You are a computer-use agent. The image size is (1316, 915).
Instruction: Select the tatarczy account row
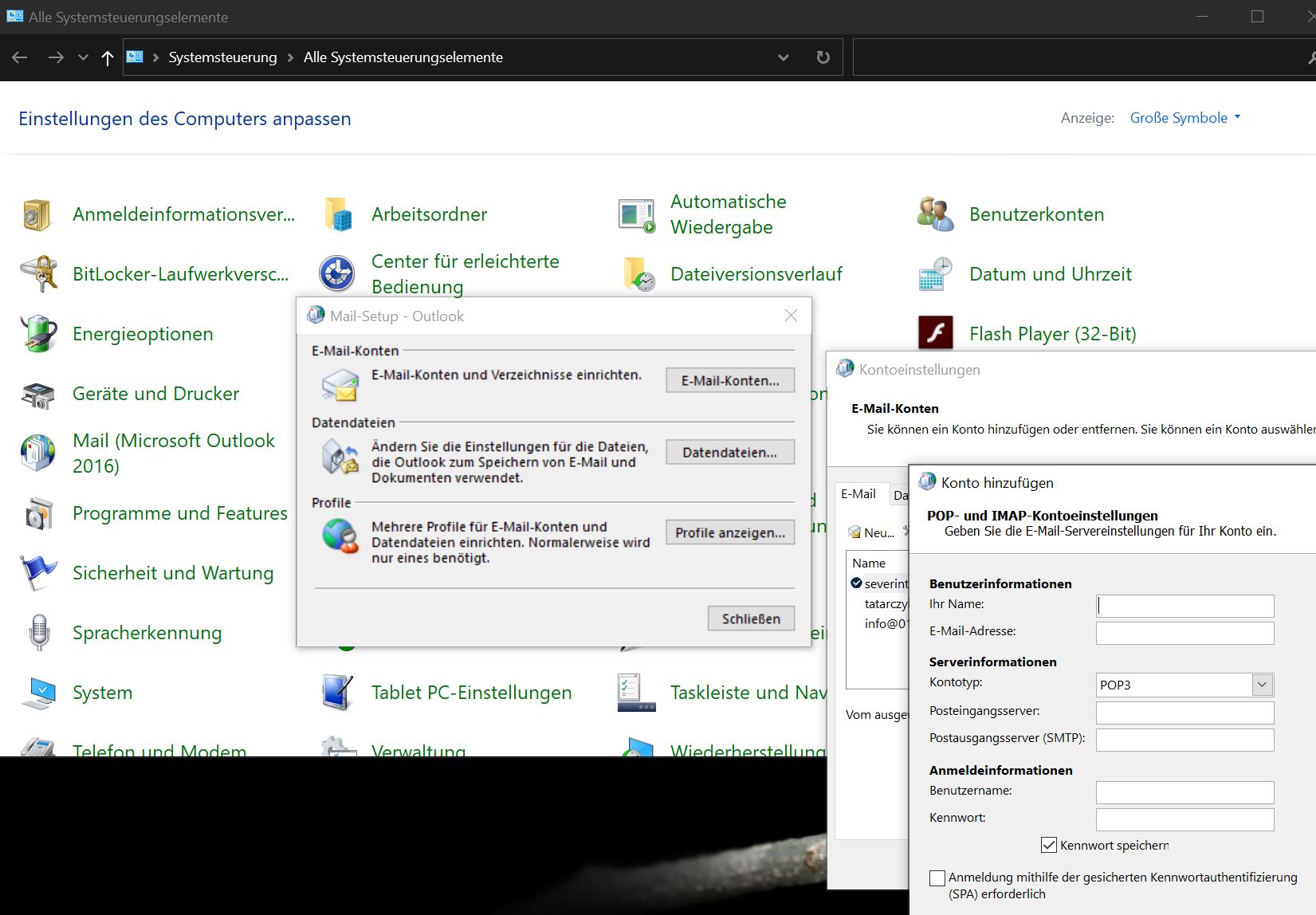coord(878,603)
